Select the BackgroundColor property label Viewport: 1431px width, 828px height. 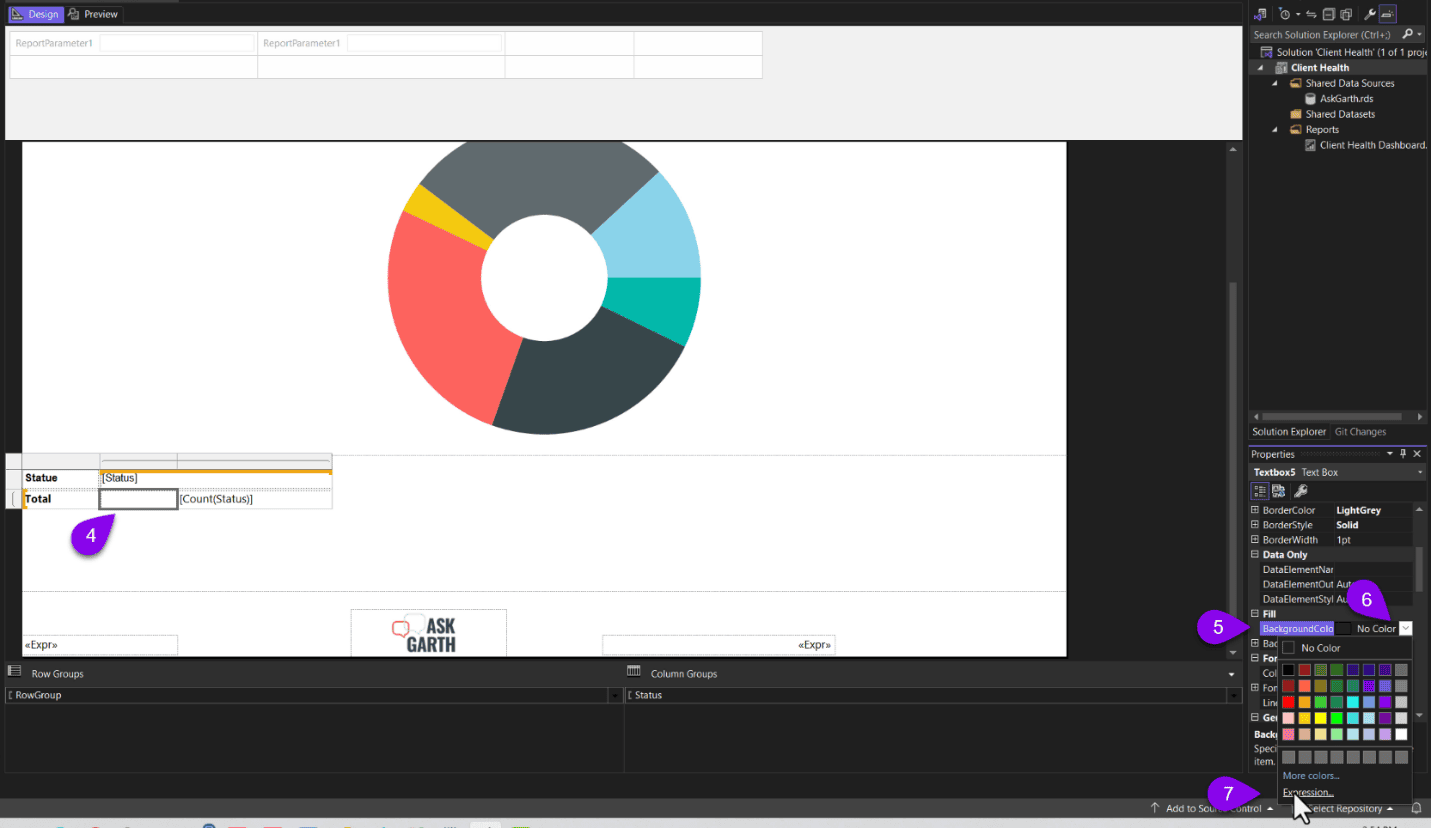1297,629
